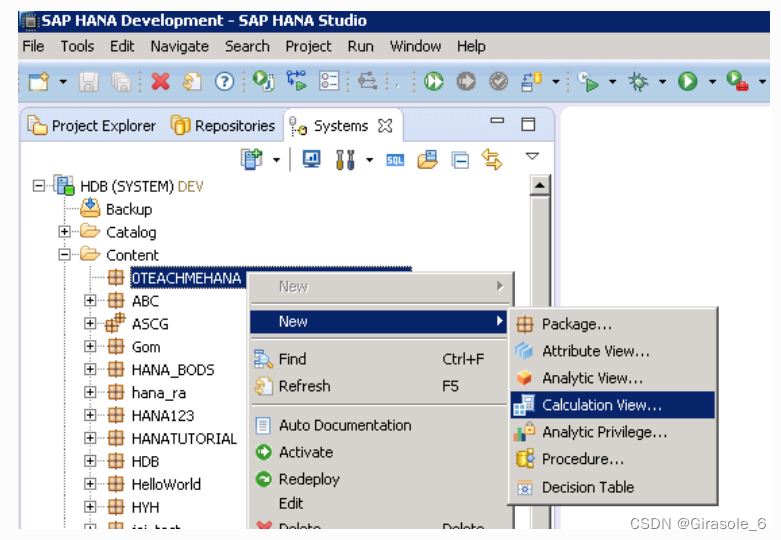
Task: Click the red X Delete toolbar icon
Action: point(160,81)
